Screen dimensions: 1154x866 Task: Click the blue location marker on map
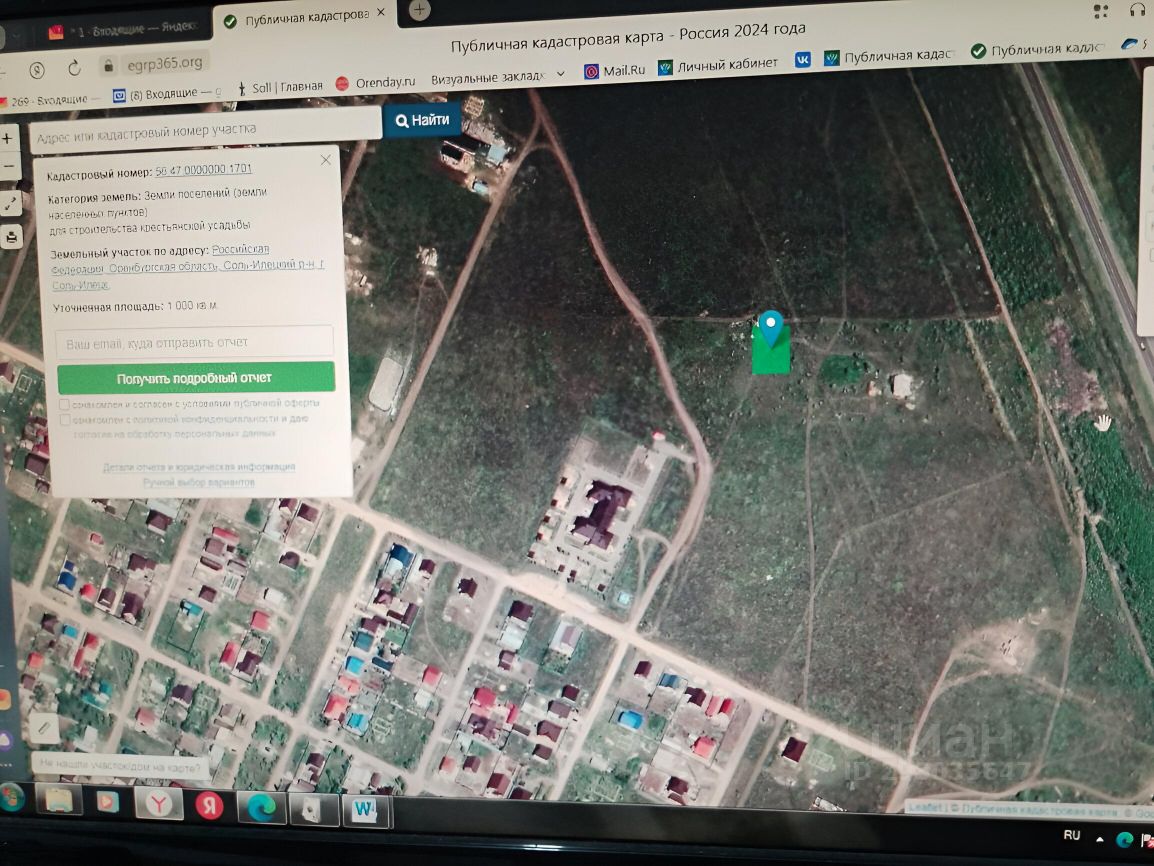pyautogui.click(x=771, y=328)
